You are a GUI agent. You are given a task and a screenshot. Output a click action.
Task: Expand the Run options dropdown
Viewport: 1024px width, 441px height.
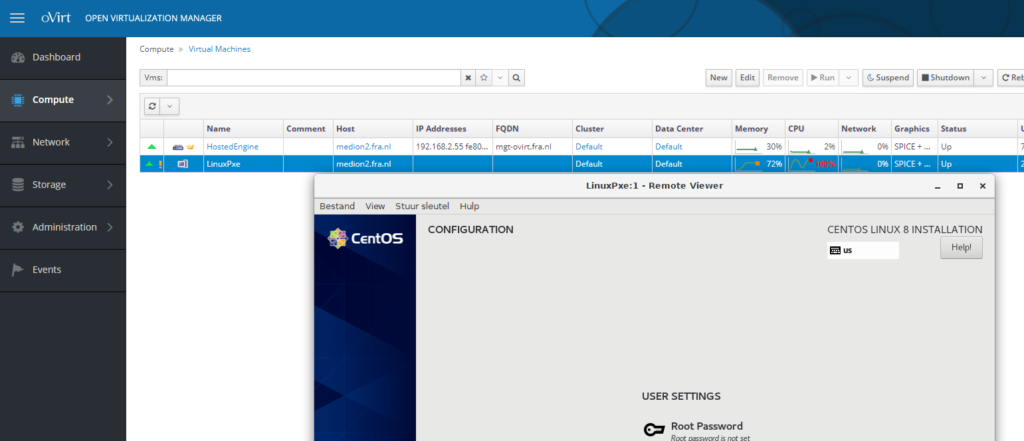[849, 77]
